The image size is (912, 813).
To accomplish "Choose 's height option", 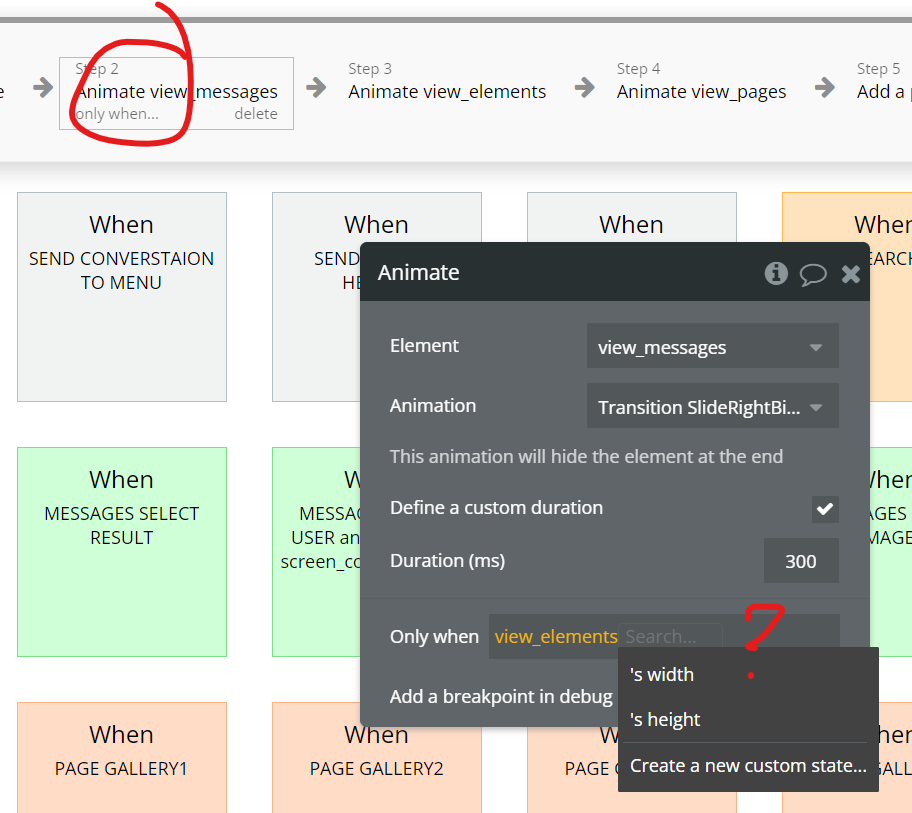I will (747, 719).
